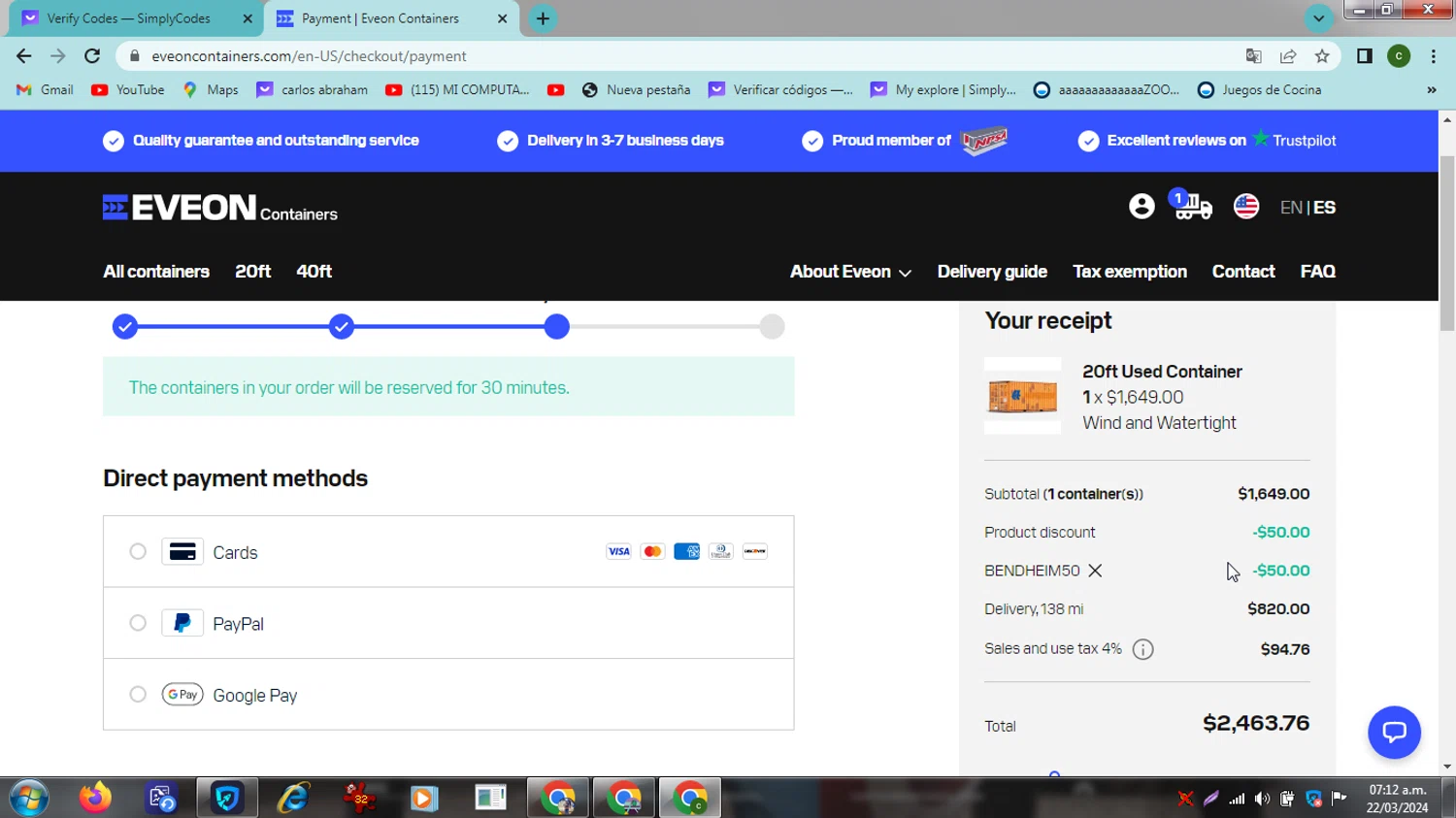Image resolution: width=1456 pixels, height=818 pixels.
Task: Click the first completed checkout step marker
Action: pyautogui.click(x=125, y=327)
